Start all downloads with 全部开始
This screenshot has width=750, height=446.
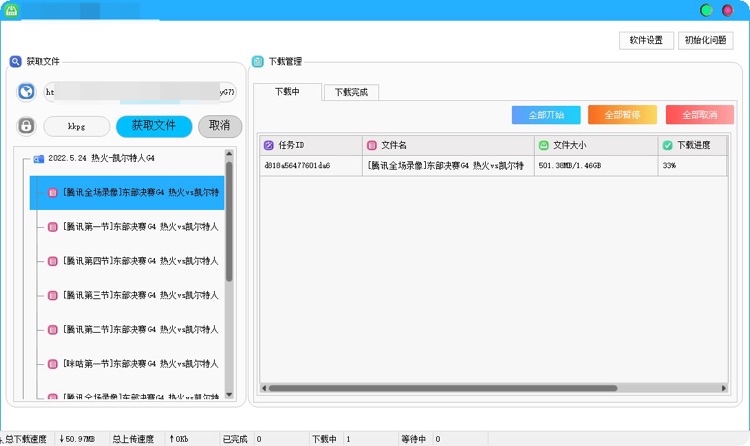coord(546,115)
